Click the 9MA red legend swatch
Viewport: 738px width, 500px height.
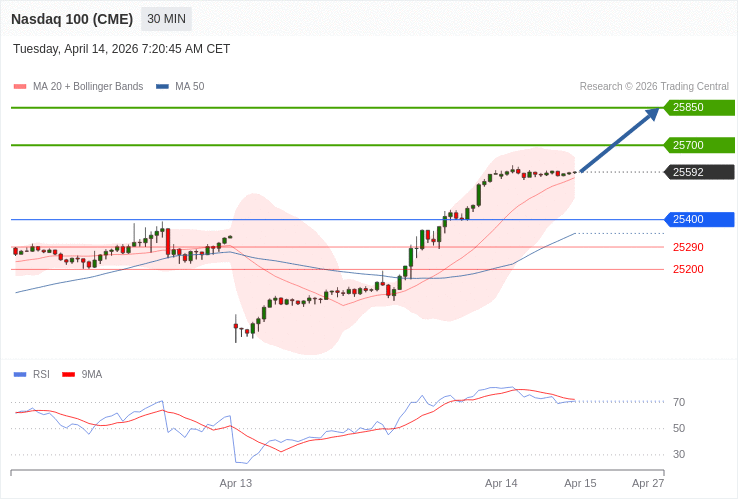click(69, 375)
